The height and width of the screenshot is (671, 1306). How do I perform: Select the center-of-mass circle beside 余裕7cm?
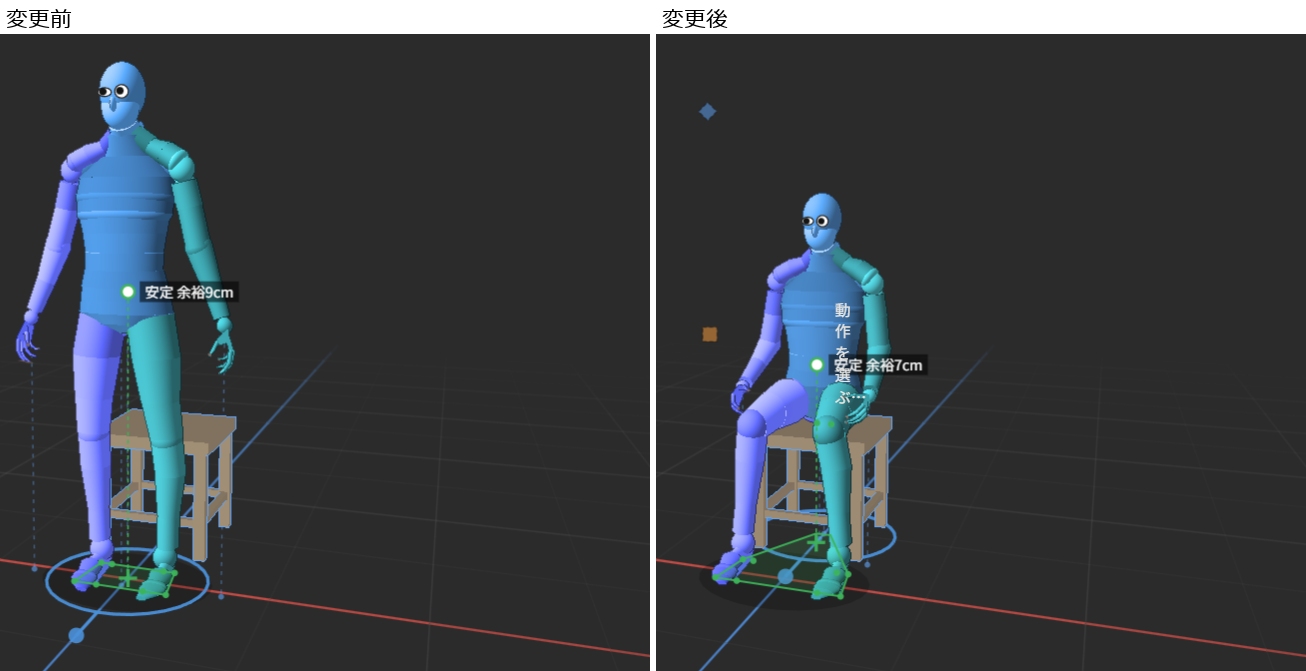pos(817,365)
